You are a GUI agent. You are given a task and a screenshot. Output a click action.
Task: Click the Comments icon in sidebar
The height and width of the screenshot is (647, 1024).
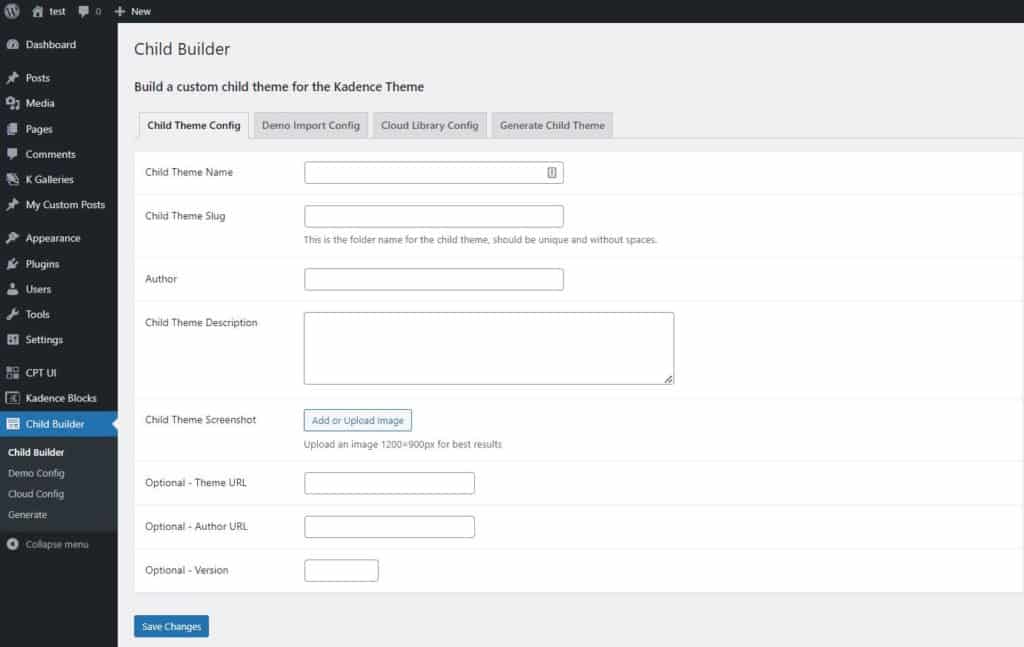(12, 154)
